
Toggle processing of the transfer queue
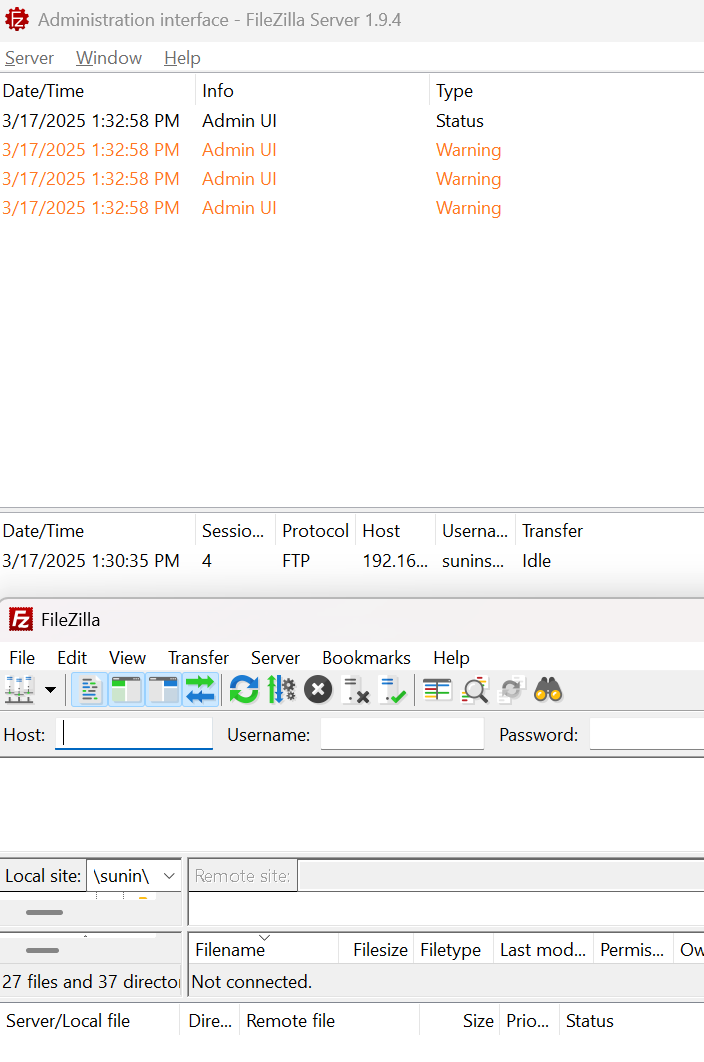click(x=281, y=690)
